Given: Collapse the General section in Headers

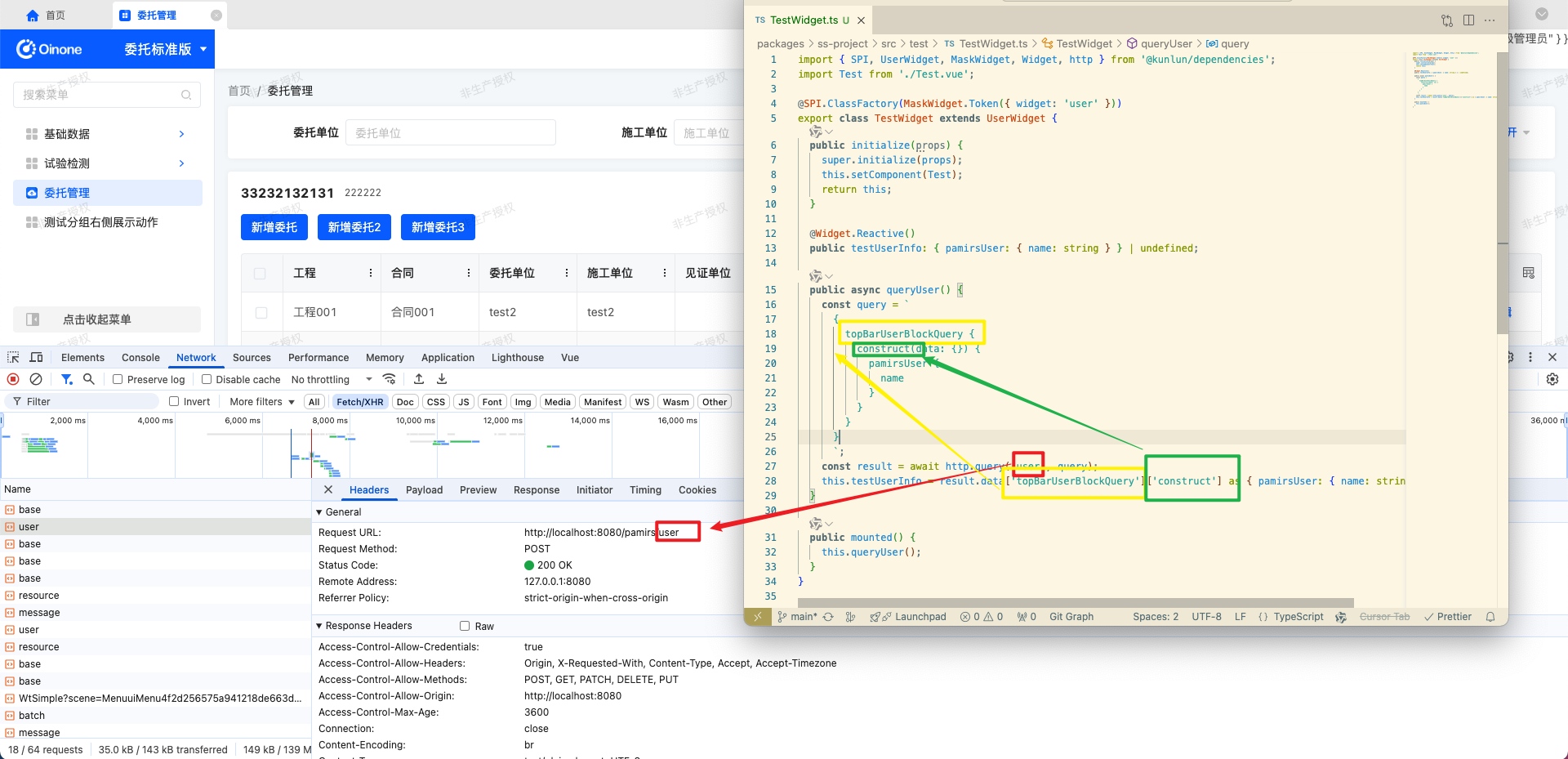Looking at the screenshot, I should coord(319,512).
